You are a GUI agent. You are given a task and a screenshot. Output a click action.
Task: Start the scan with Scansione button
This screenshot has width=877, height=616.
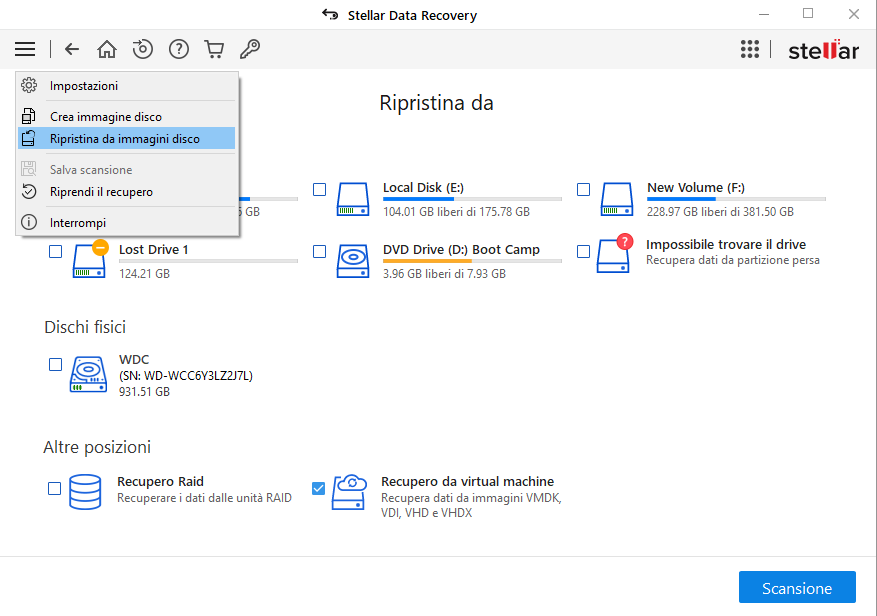point(797,587)
